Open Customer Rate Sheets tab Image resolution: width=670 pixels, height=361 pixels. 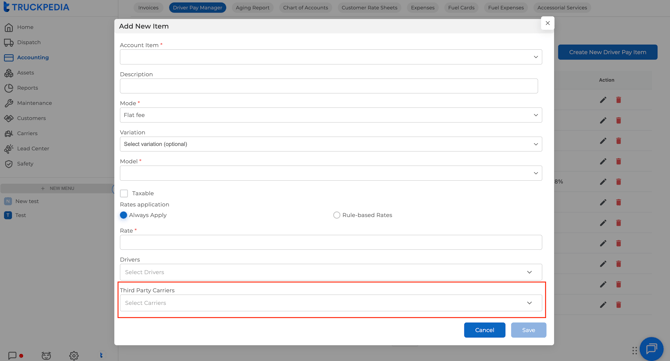coord(369,8)
